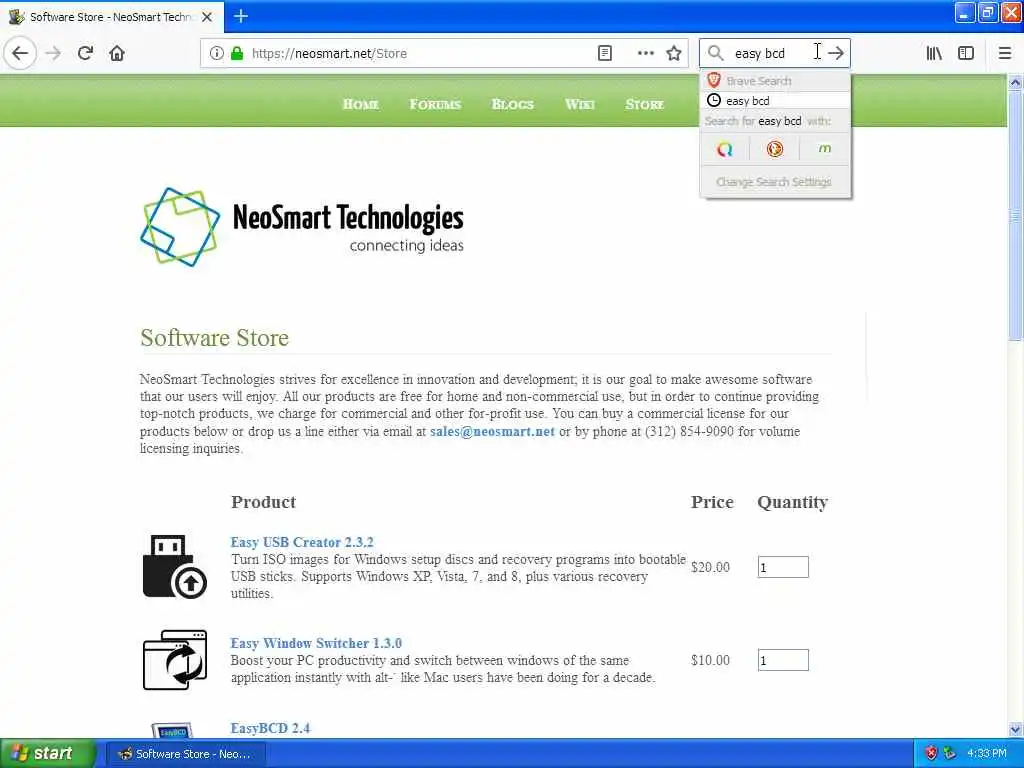The width and height of the screenshot is (1024, 768).
Task: Open the Windows Start menu
Action: [47, 754]
